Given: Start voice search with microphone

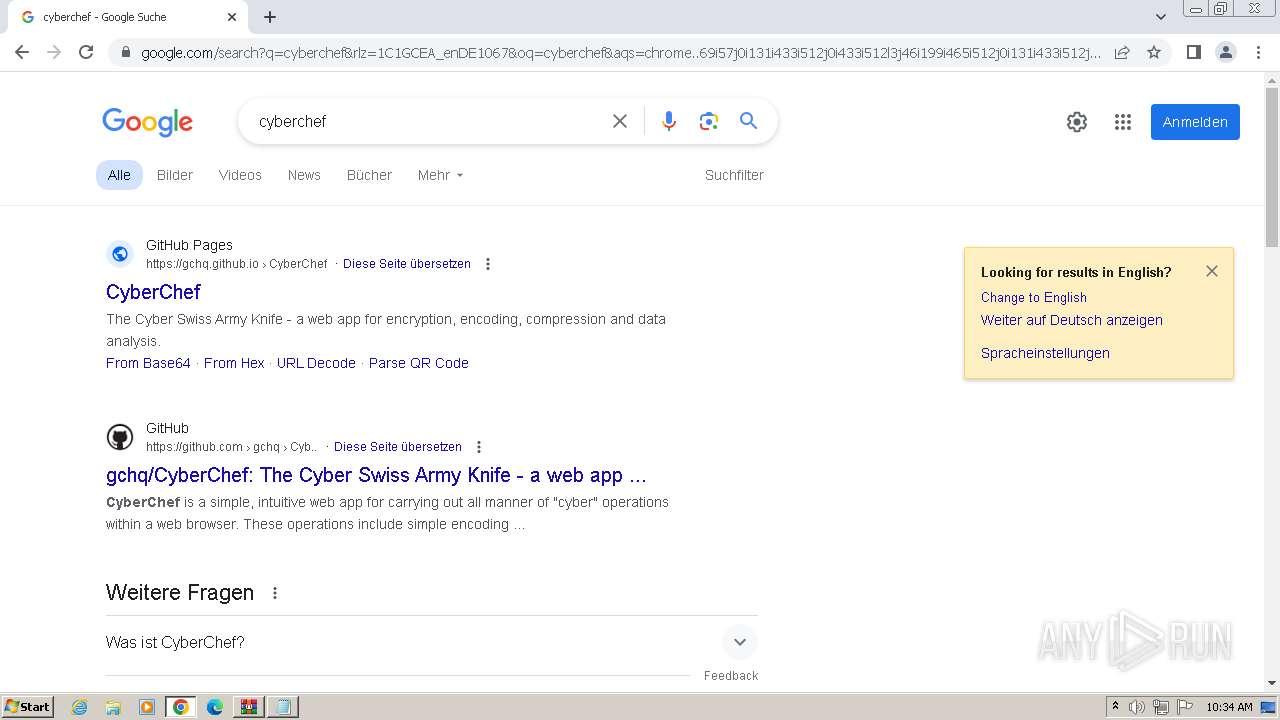Looking at the screenshot, I should [x=669, y=121].
